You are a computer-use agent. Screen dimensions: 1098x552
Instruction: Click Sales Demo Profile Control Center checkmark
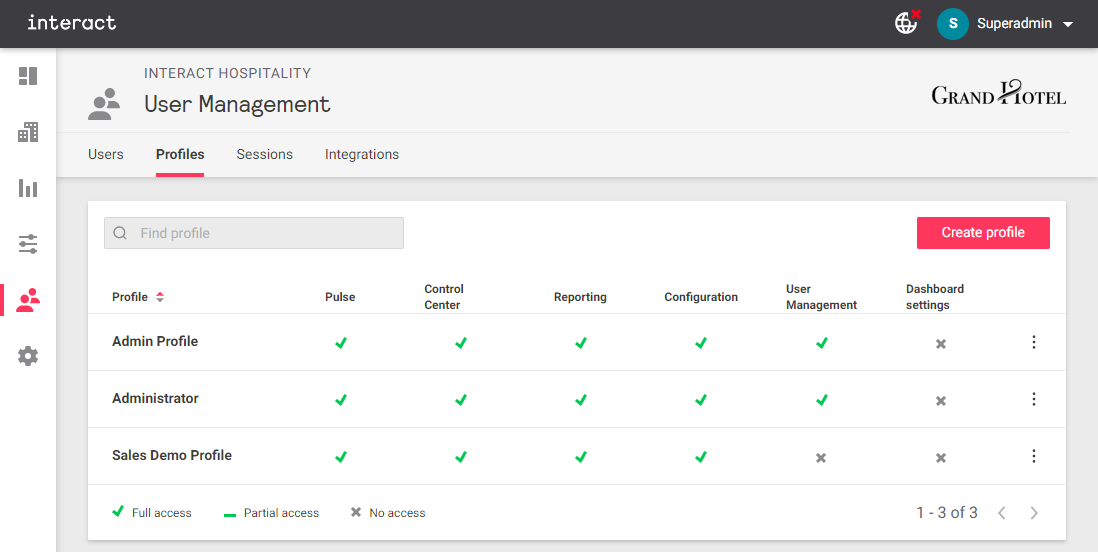460,457
